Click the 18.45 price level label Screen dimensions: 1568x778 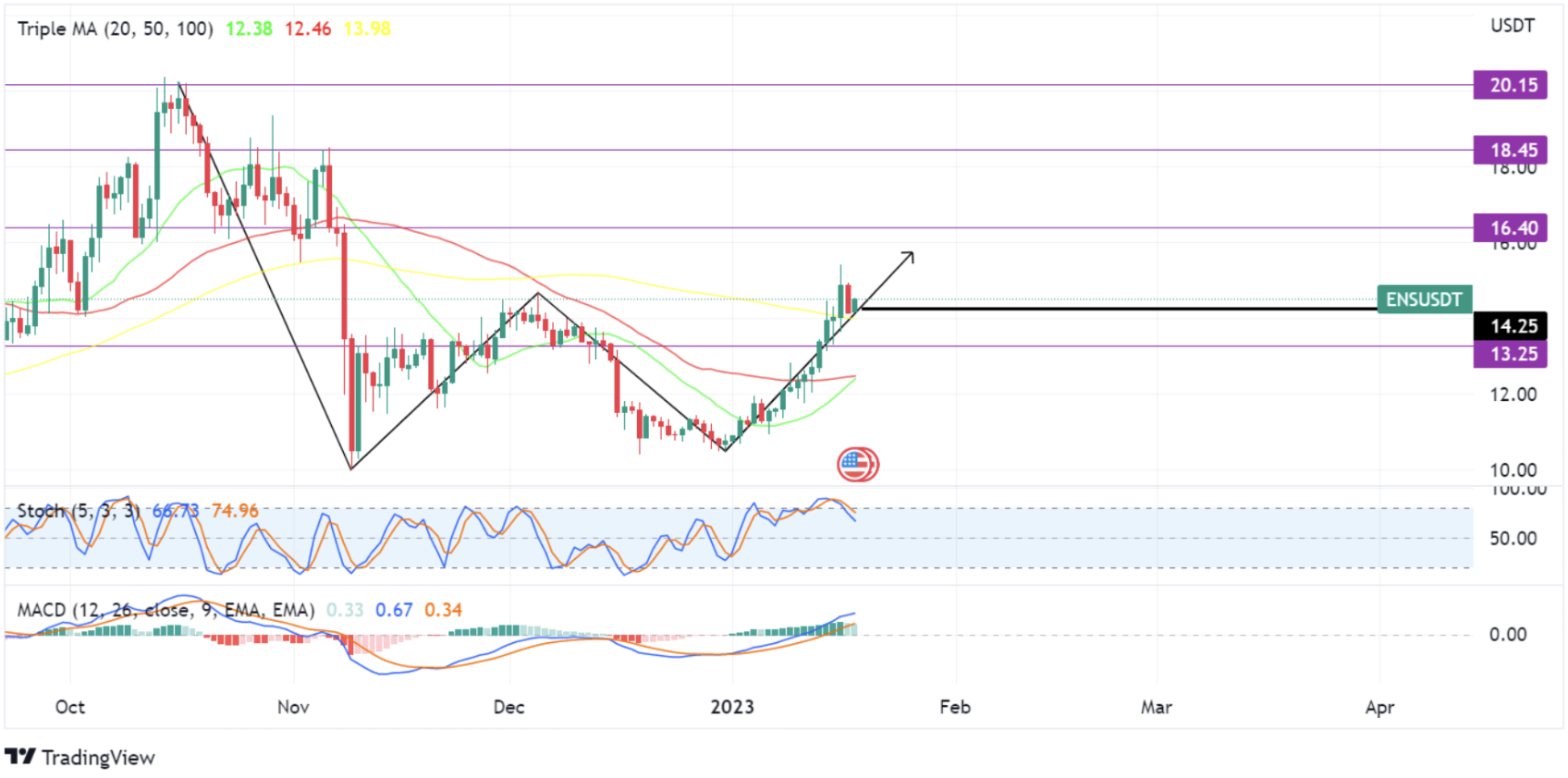tap(1510, 150)
